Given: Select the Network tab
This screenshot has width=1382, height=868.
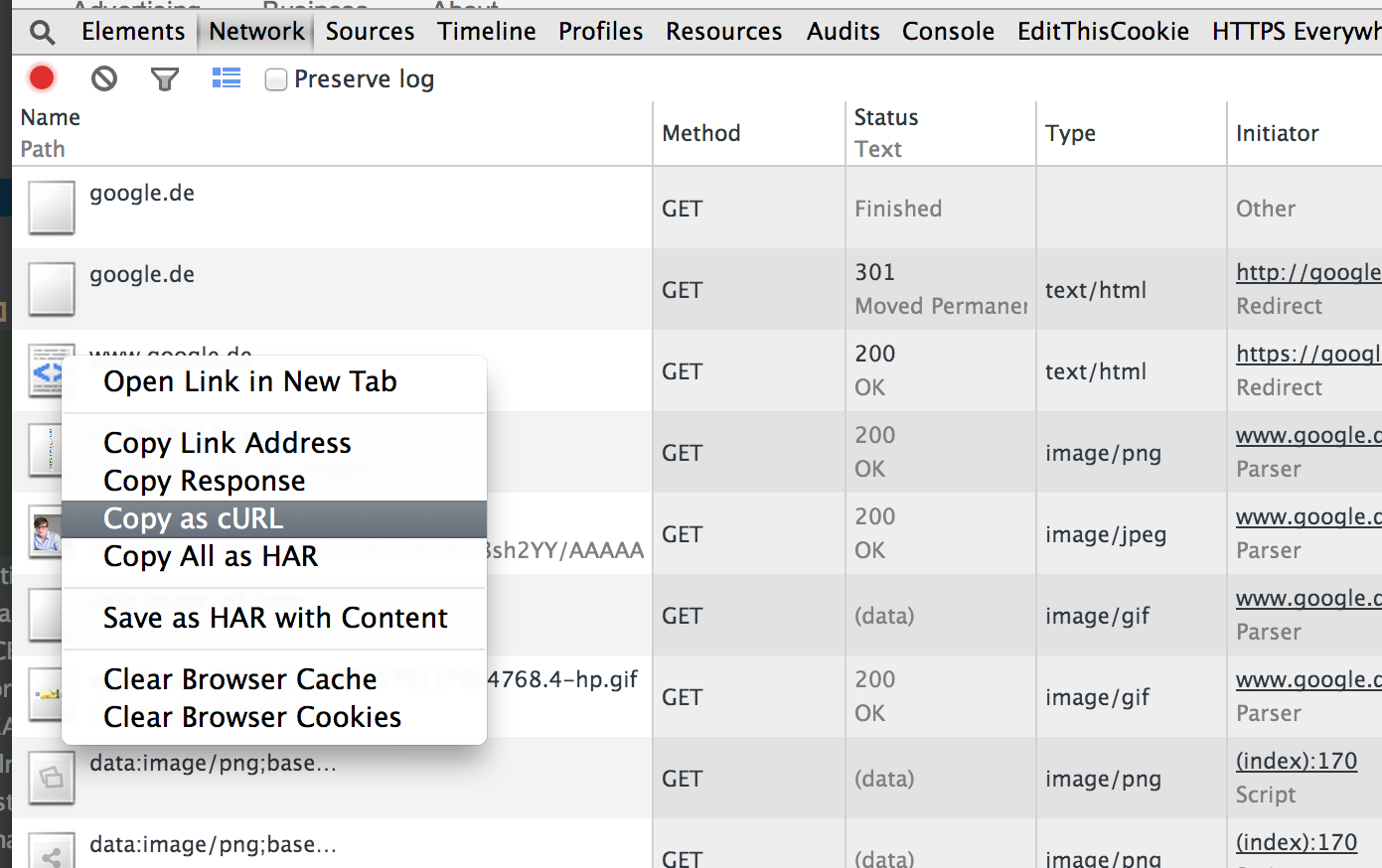Looking at the screenshot, I should coord(256,32).
